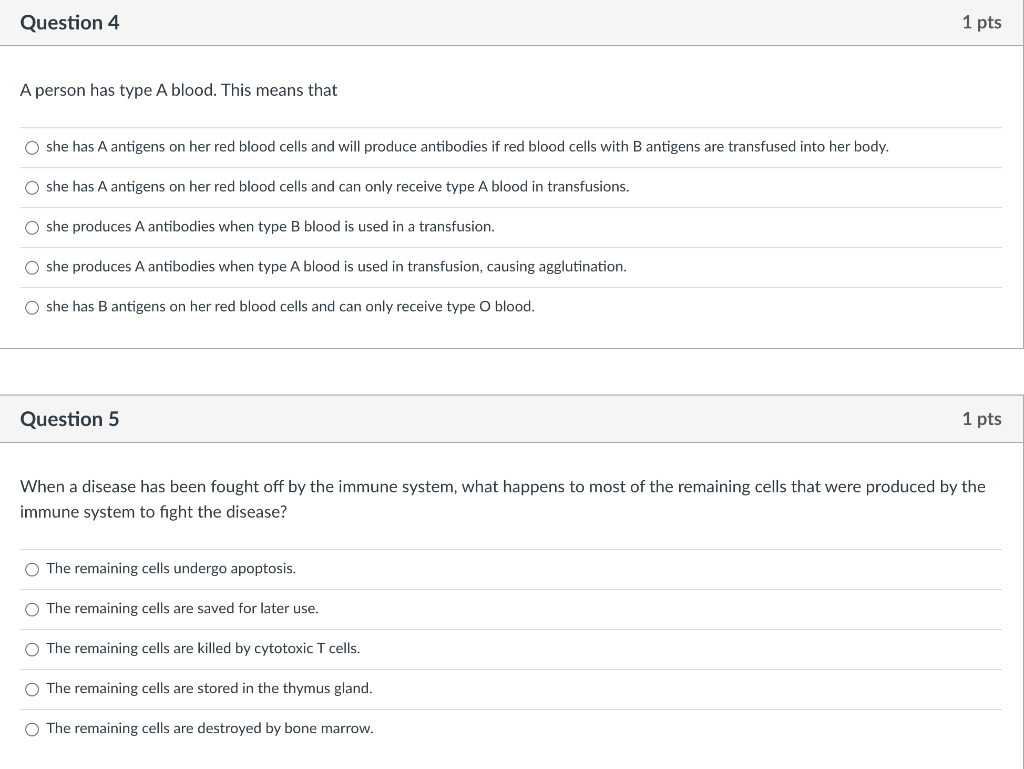Image resolution: width=1024 pixels, height=769 pixels.
Task: Select answer 'A antigens… B antigens are transfused'
Action: (32, 148)
